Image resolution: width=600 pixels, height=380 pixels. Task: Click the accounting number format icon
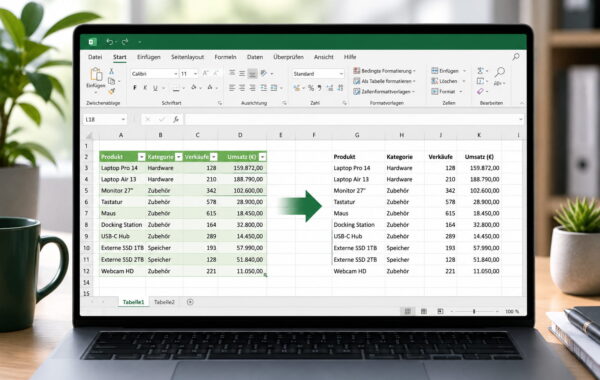(297, 88)
